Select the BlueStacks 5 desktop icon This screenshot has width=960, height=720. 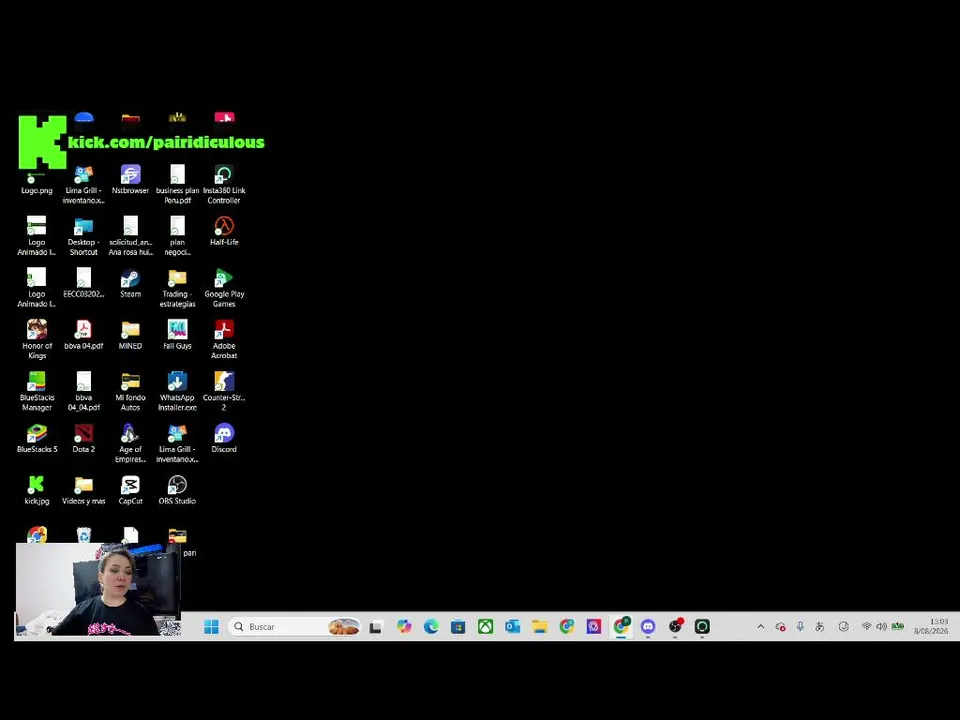click(37, 438)
